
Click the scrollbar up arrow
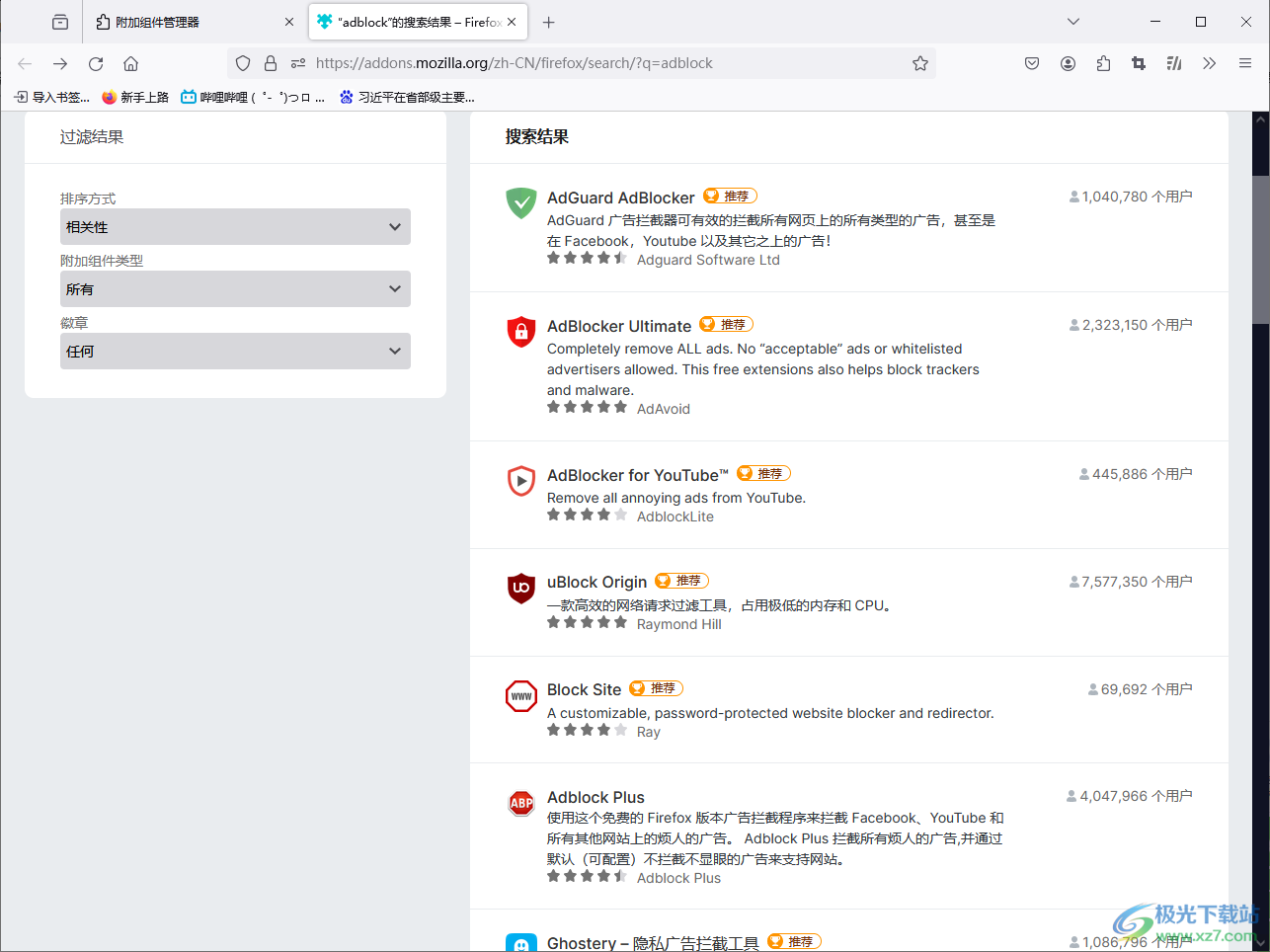click(1261, 119)
